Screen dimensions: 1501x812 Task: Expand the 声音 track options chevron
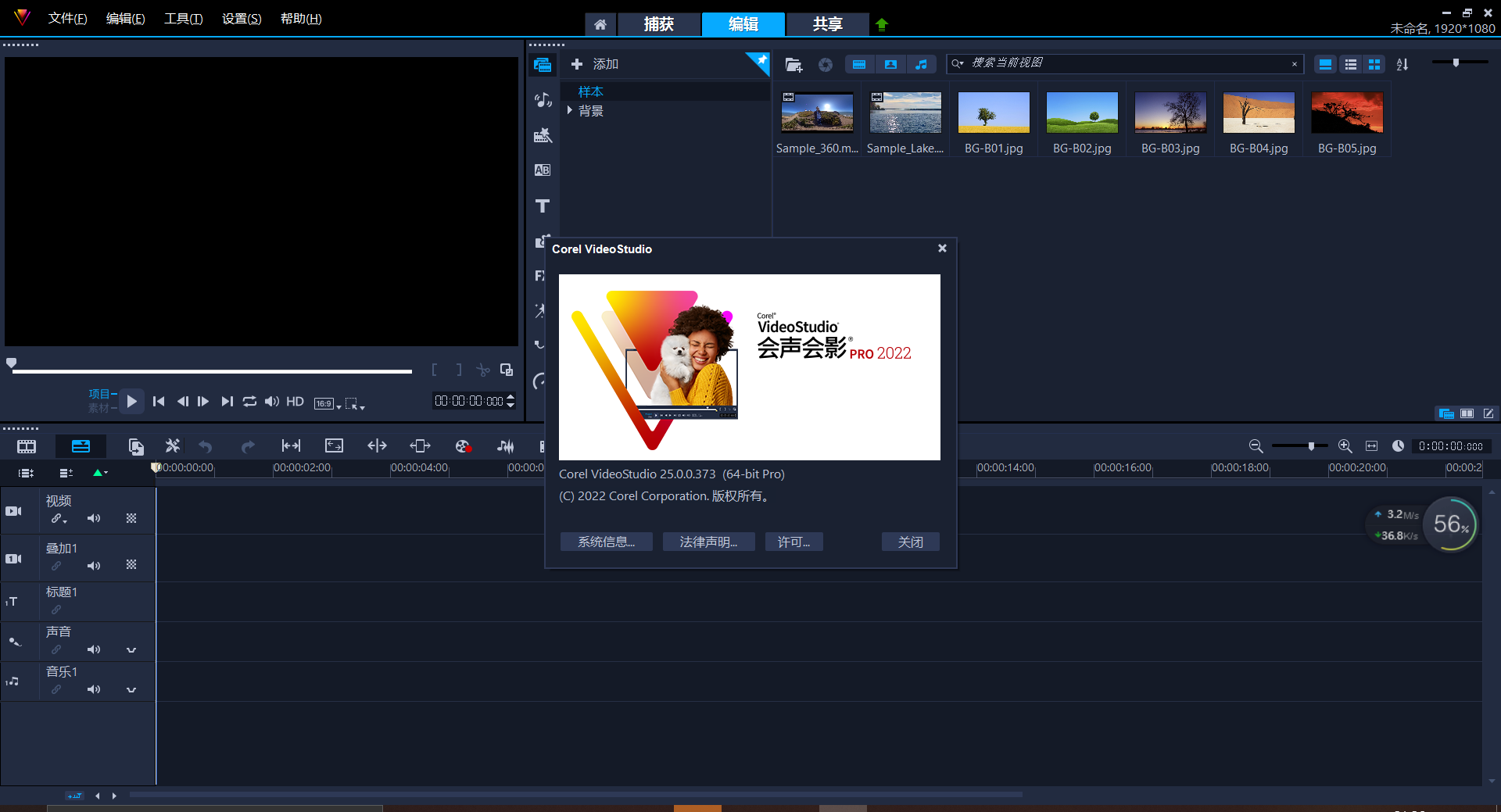point(131,649)
